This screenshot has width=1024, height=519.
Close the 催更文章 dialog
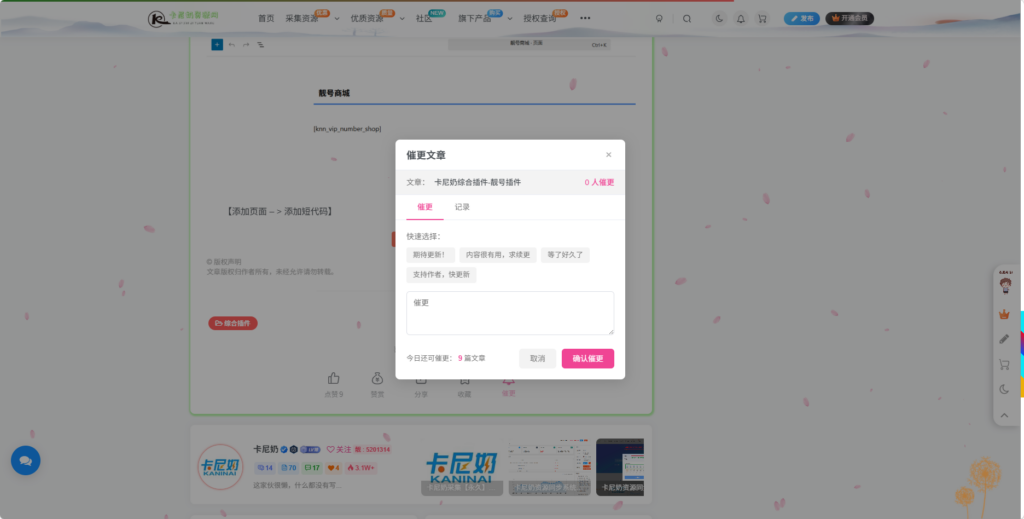point(608,155)
